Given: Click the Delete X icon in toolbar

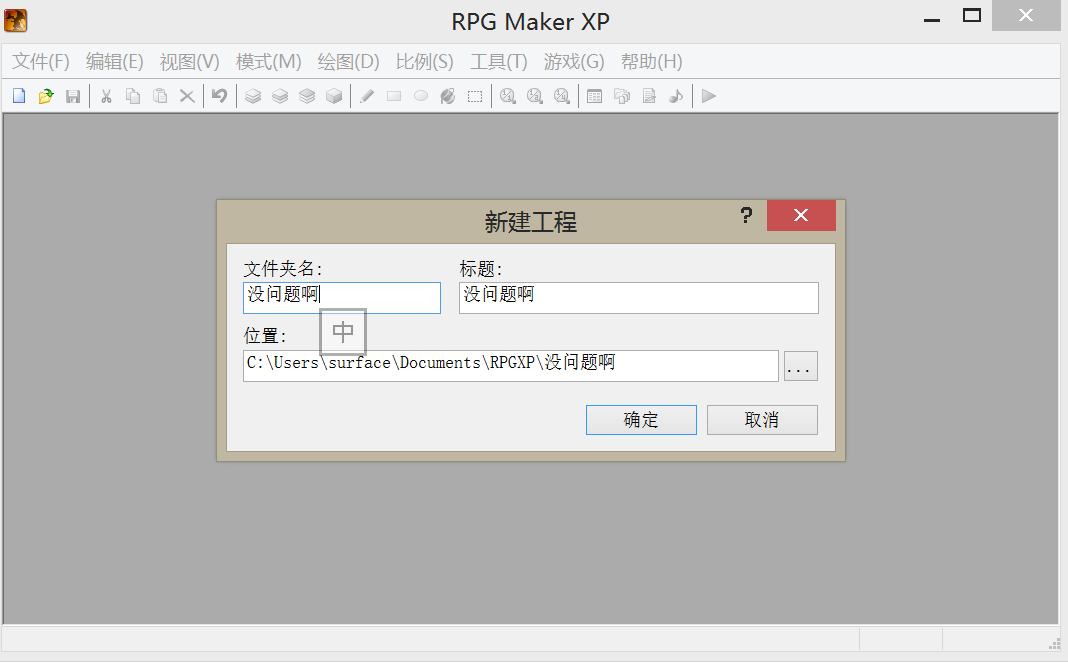Looking at the screenshot, I should (x=187, y=96).
